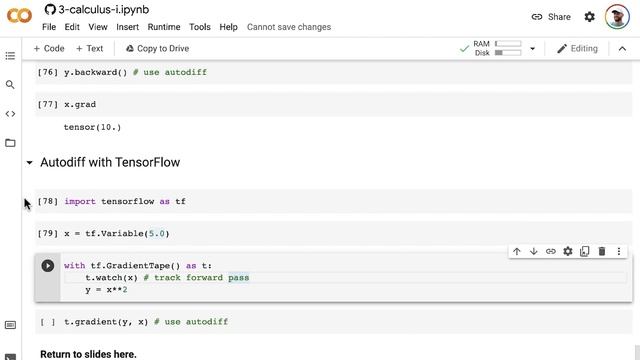Select the t.gradient(y, x) cell

333,322
